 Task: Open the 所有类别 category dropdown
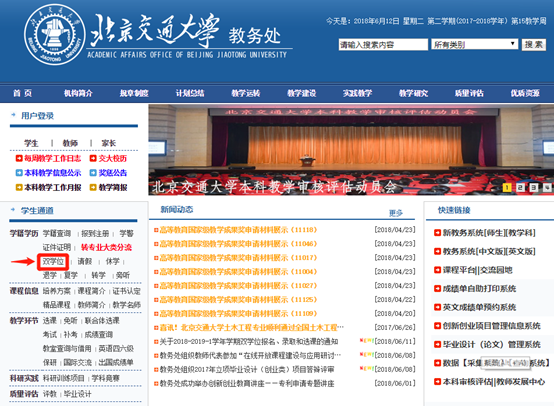pyautogui.click(x=474, y=45)
